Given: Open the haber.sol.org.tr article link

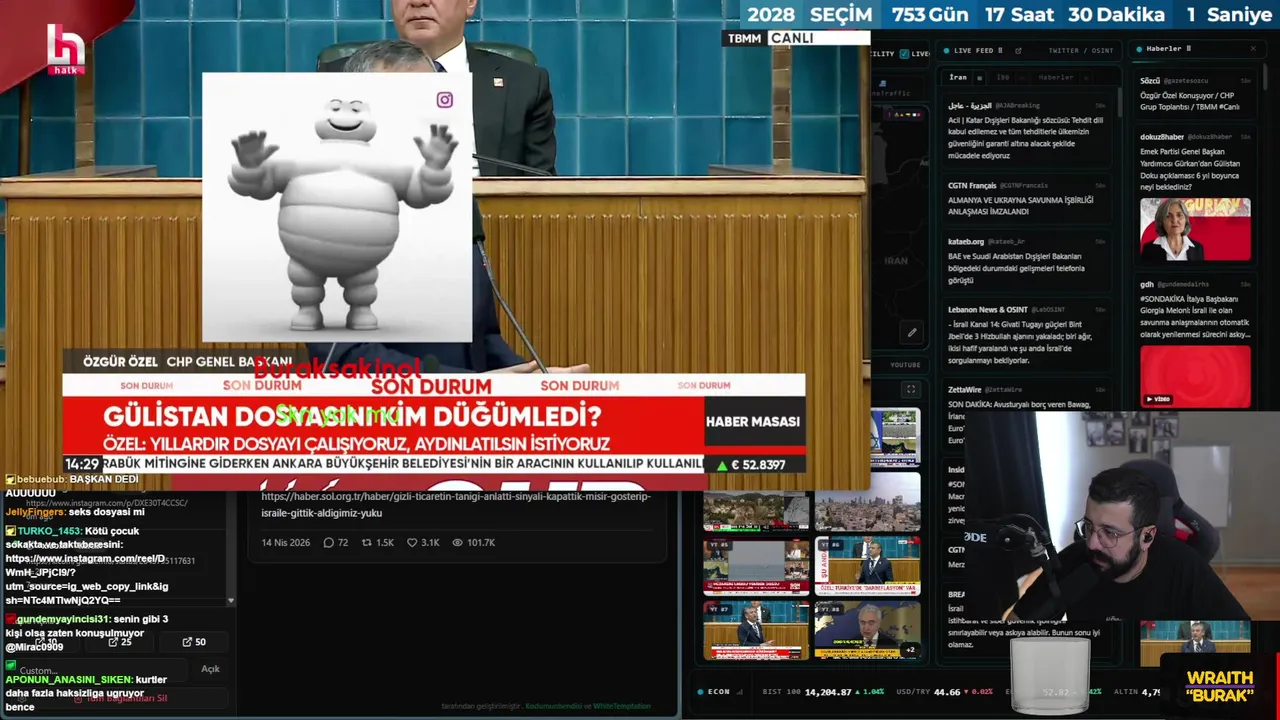Looking at the screenshot, I should [x=456, y=504].
